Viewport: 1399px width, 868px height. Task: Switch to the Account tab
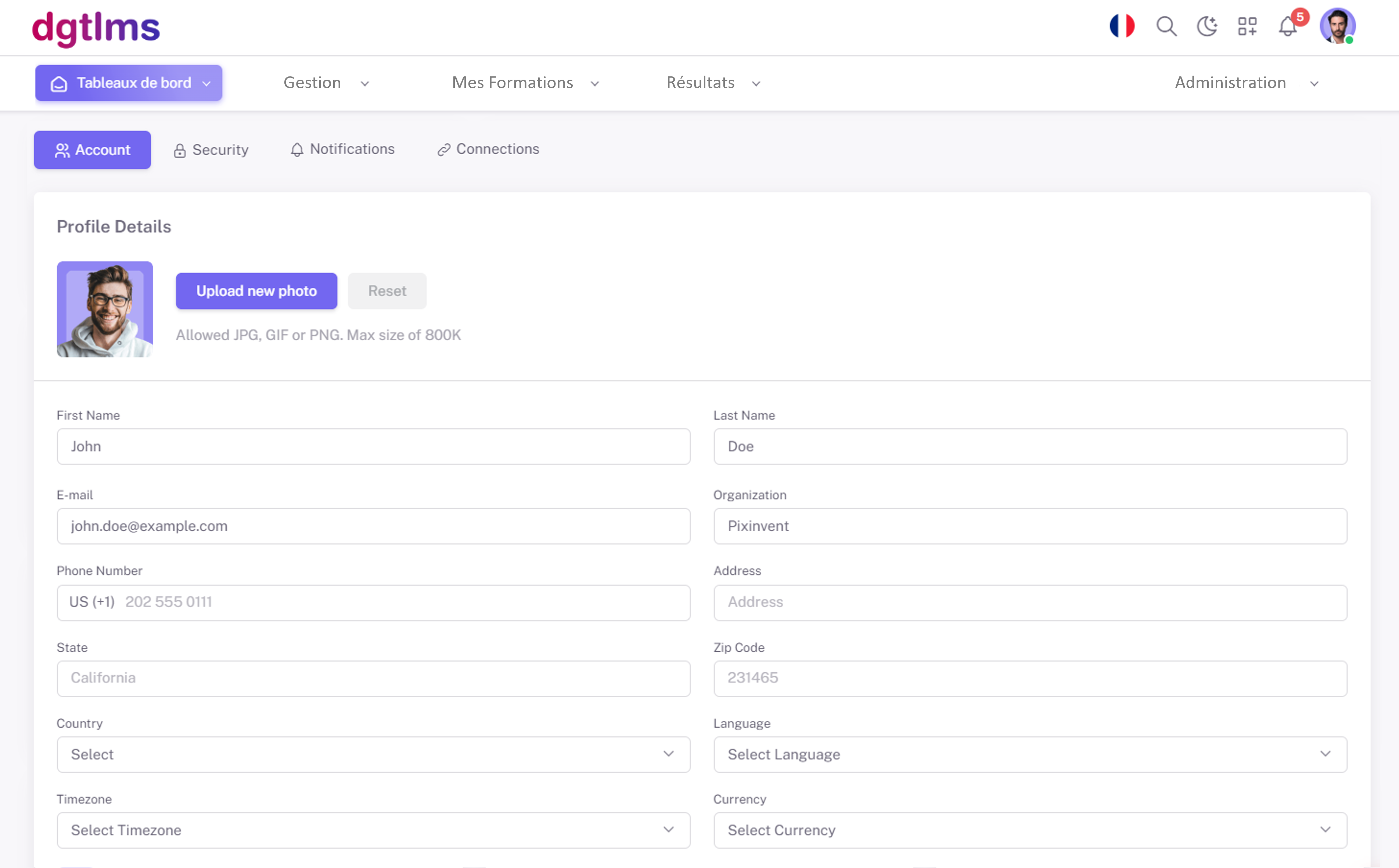93,150
